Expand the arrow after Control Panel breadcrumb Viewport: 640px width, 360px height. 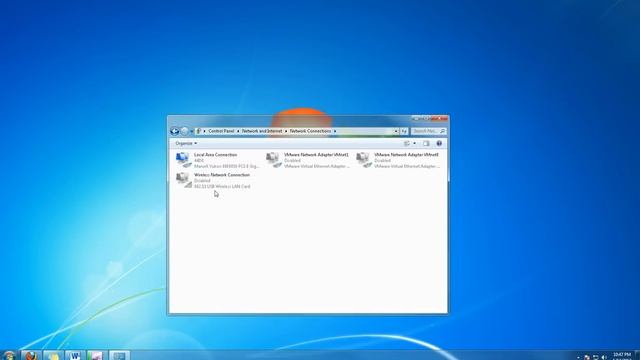click(238, 131)
